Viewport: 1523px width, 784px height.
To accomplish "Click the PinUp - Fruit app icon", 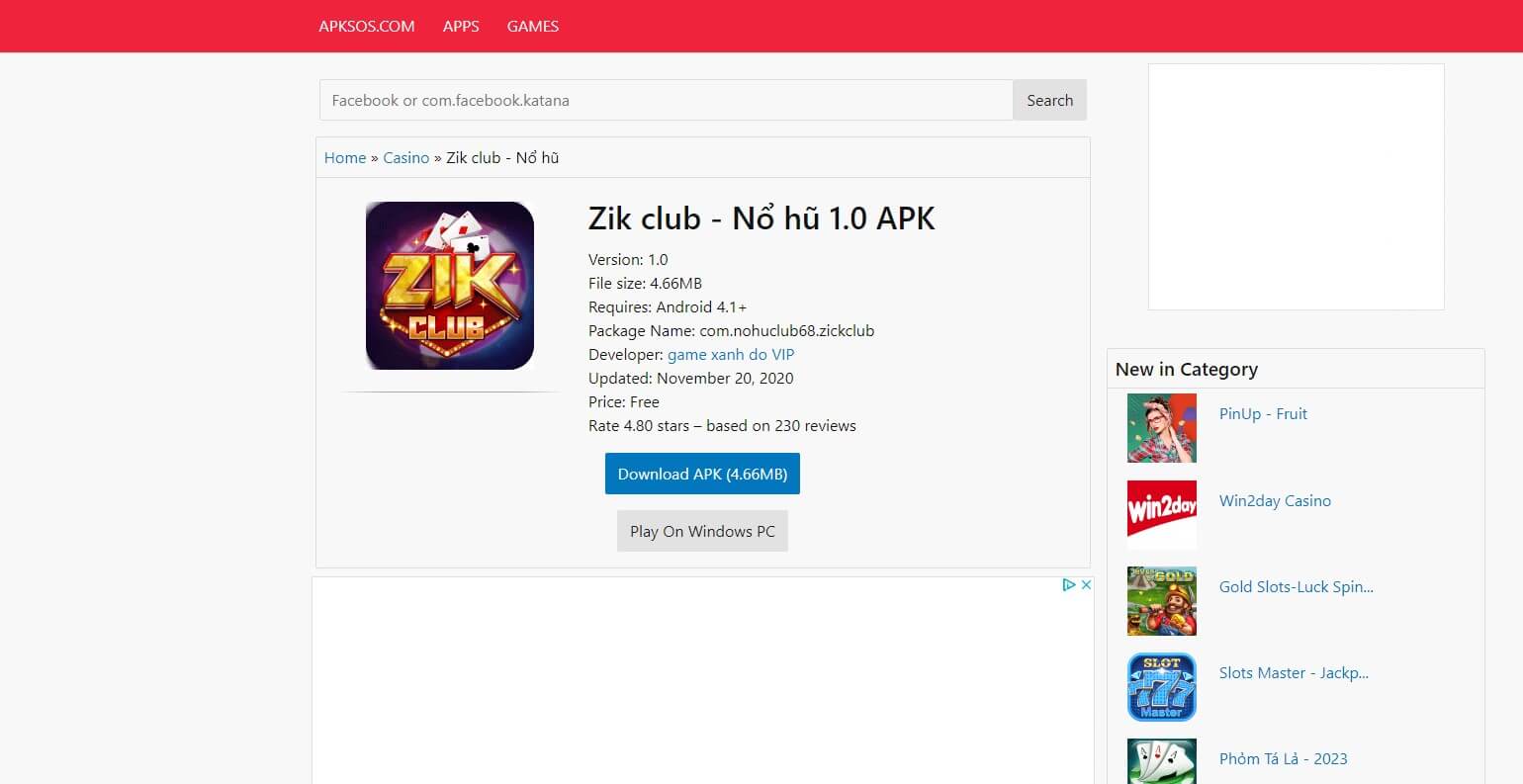I will pyautogui.click(x=1162, y=428).
